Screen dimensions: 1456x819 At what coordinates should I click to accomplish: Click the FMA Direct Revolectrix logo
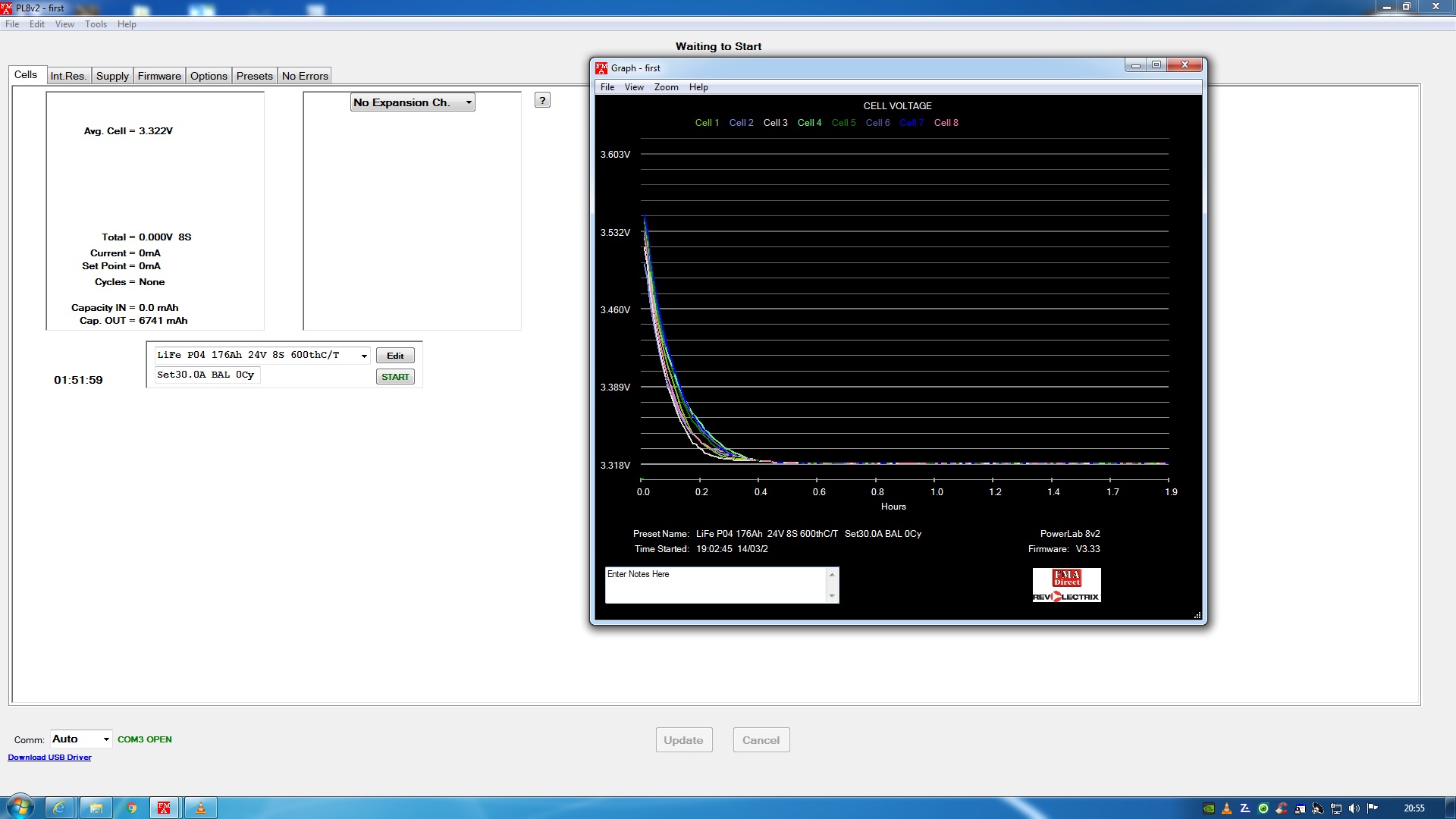(x=1066, y=585)
